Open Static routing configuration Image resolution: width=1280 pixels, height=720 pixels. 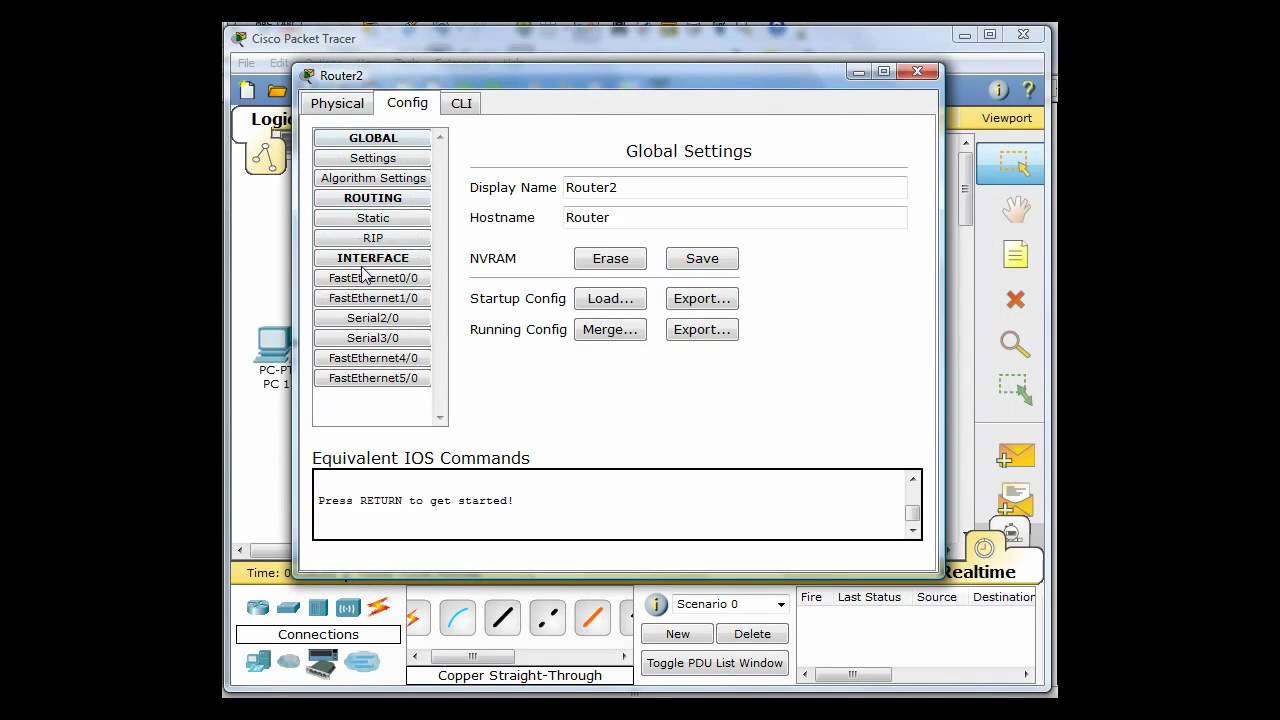(x=373, y=218)
